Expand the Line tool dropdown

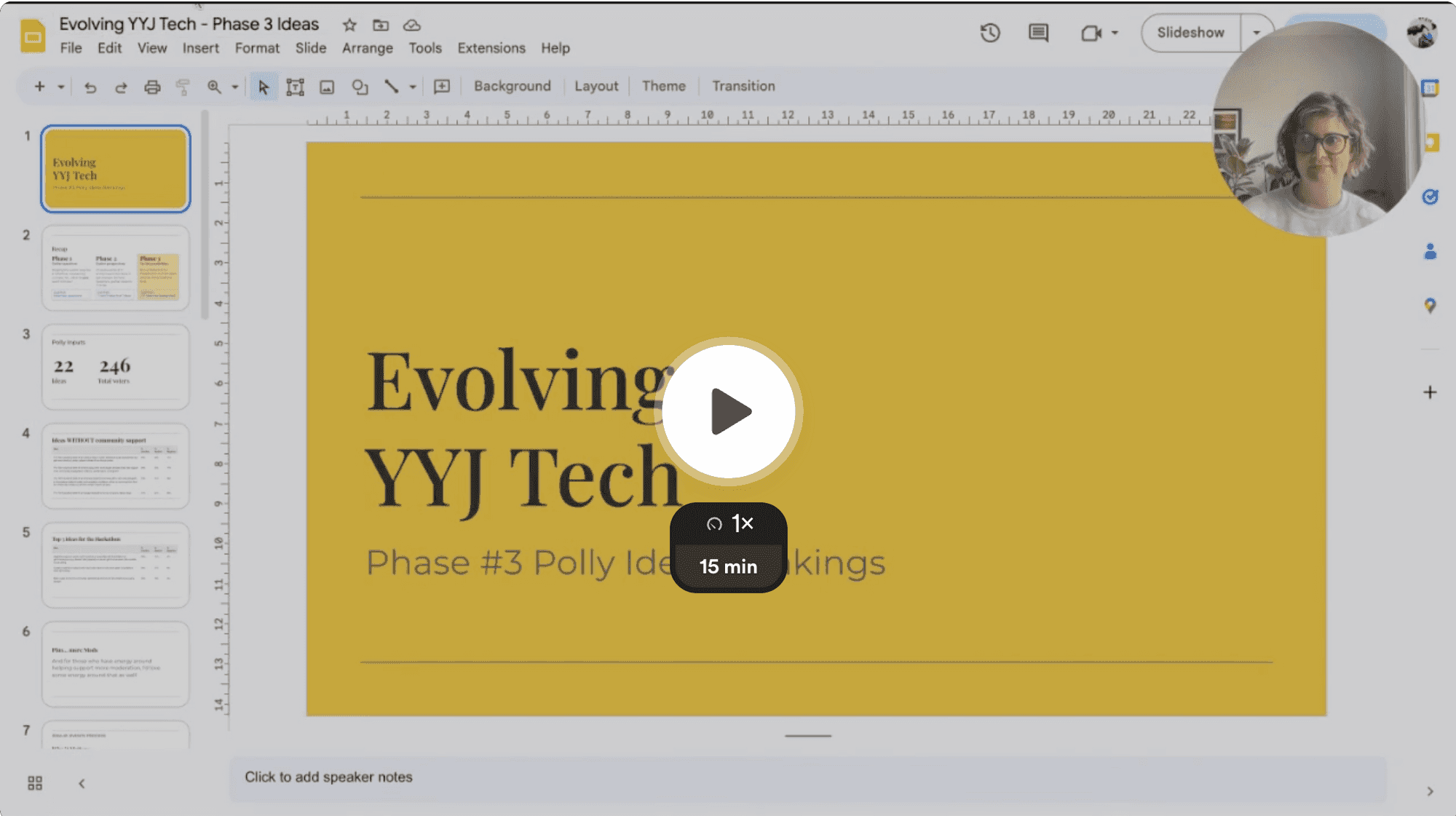point(413,86)
